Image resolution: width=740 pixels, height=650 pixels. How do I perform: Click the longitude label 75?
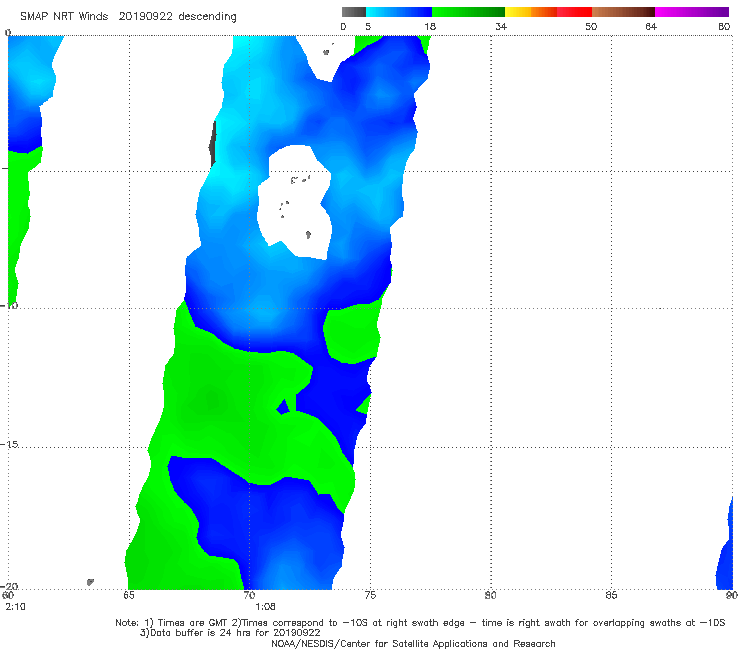(x=370, y=595)
